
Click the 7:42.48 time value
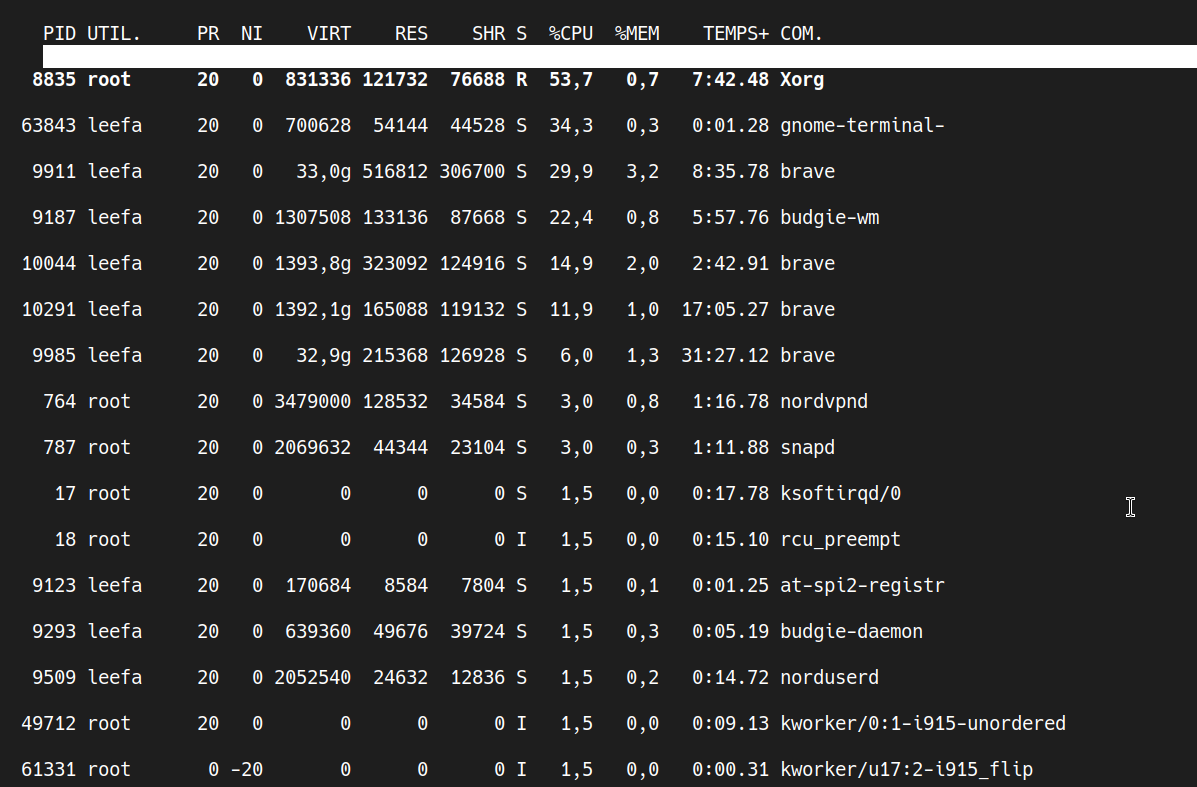coord(731,79)
